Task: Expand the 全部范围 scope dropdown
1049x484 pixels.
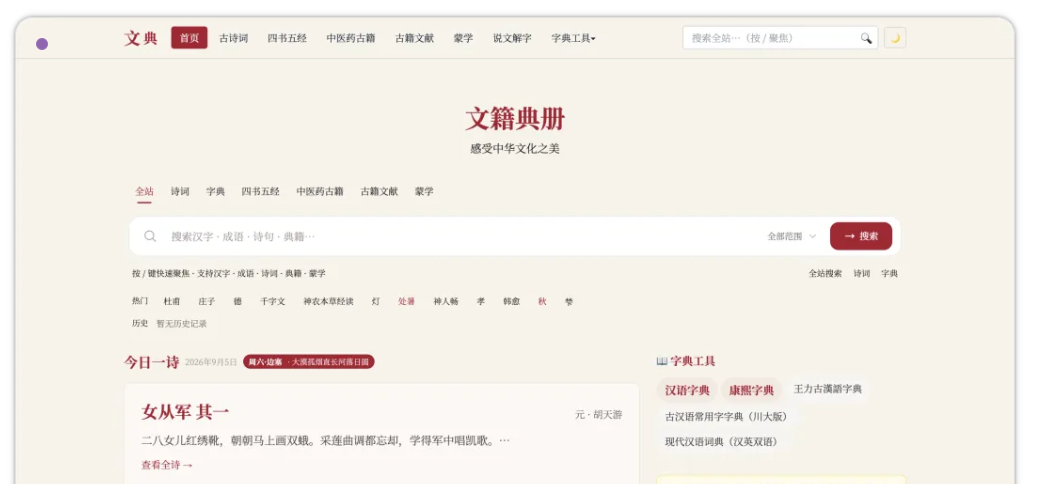Action: click(792, 236)
